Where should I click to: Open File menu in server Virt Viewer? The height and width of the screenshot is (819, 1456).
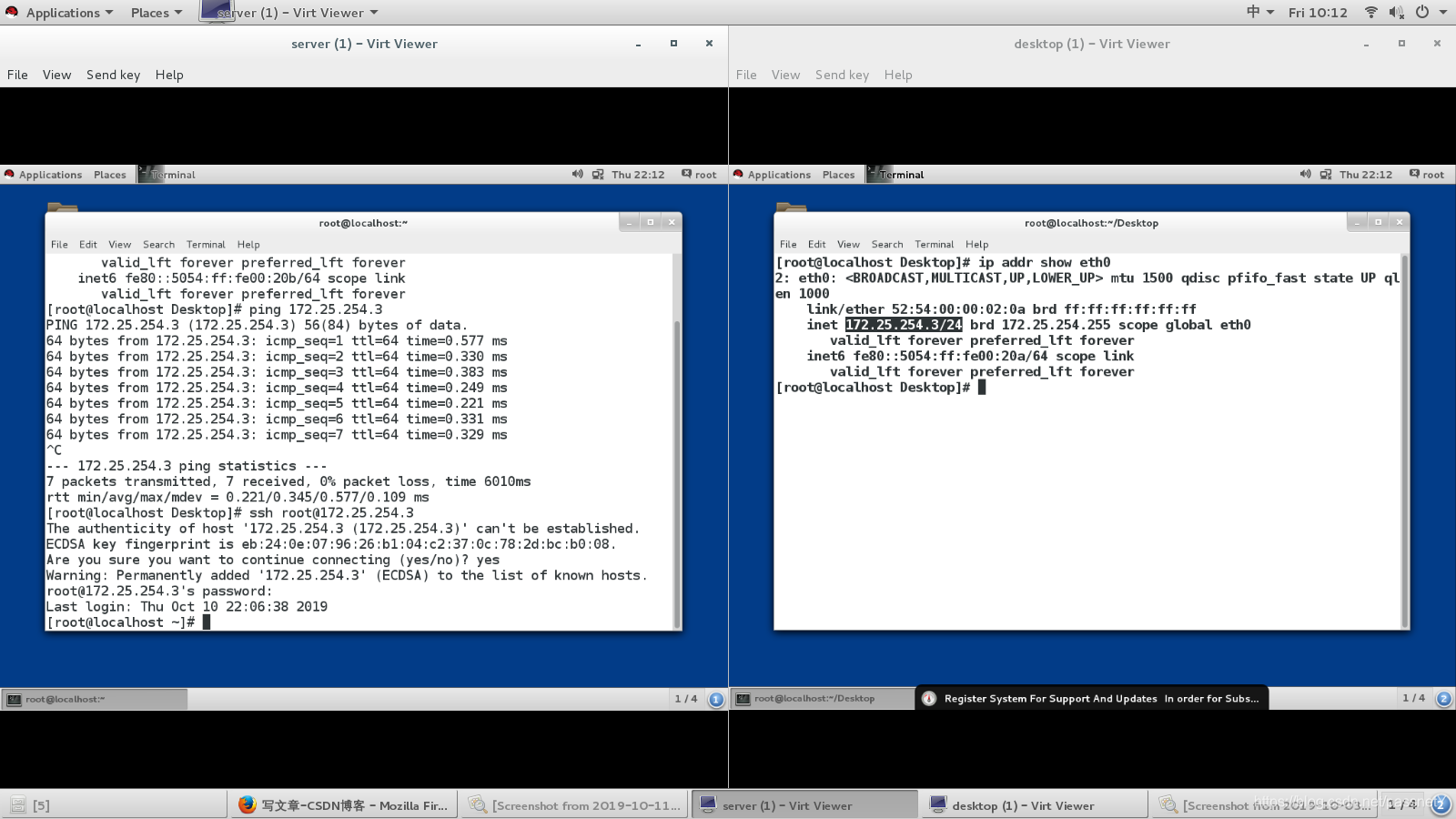coord(17,75)
